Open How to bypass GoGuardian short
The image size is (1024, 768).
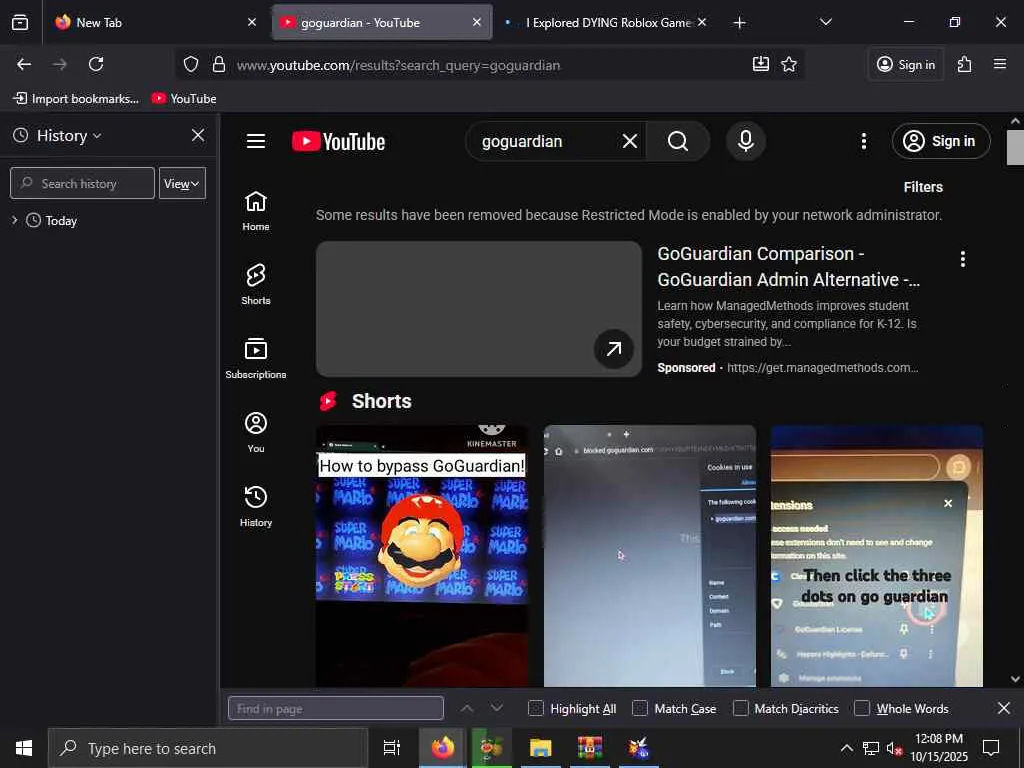click(422, 556)
